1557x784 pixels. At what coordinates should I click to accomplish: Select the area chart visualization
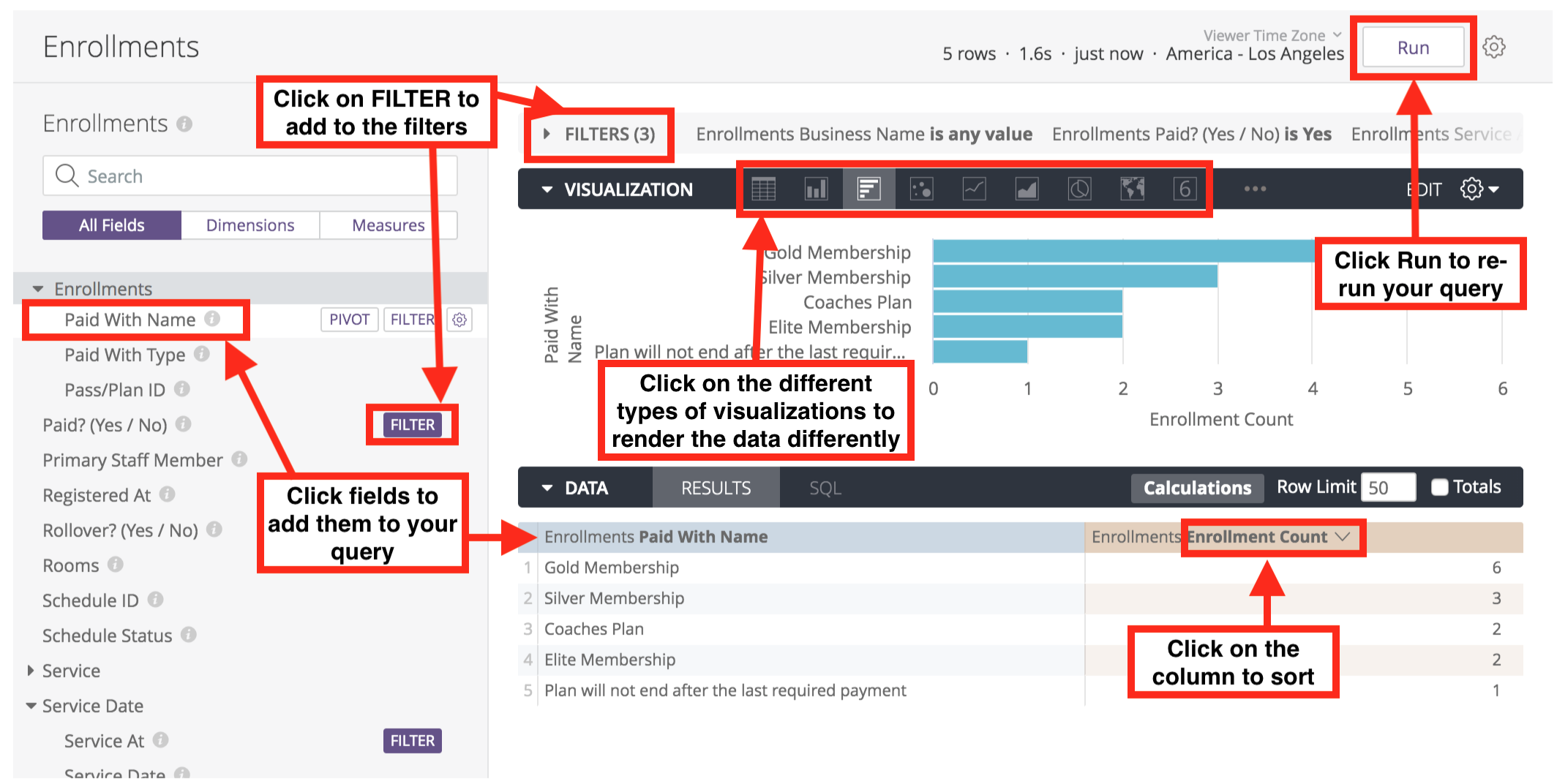pyautogui.click(x=1027, y=189)
